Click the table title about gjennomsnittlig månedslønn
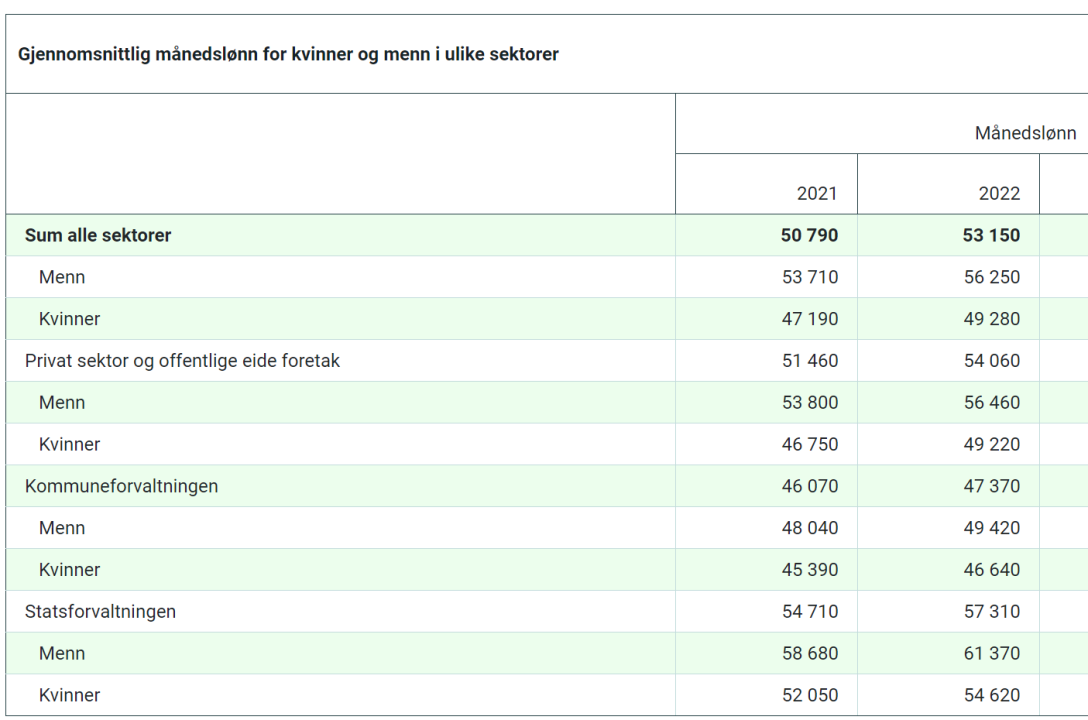Screen dimensions: 1088x720 coord(288,54)
